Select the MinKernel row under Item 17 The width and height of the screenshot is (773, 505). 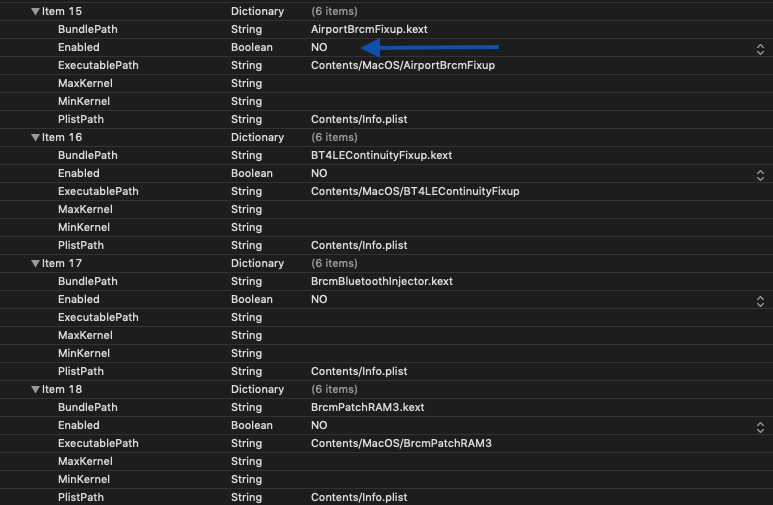click(84, 353)
